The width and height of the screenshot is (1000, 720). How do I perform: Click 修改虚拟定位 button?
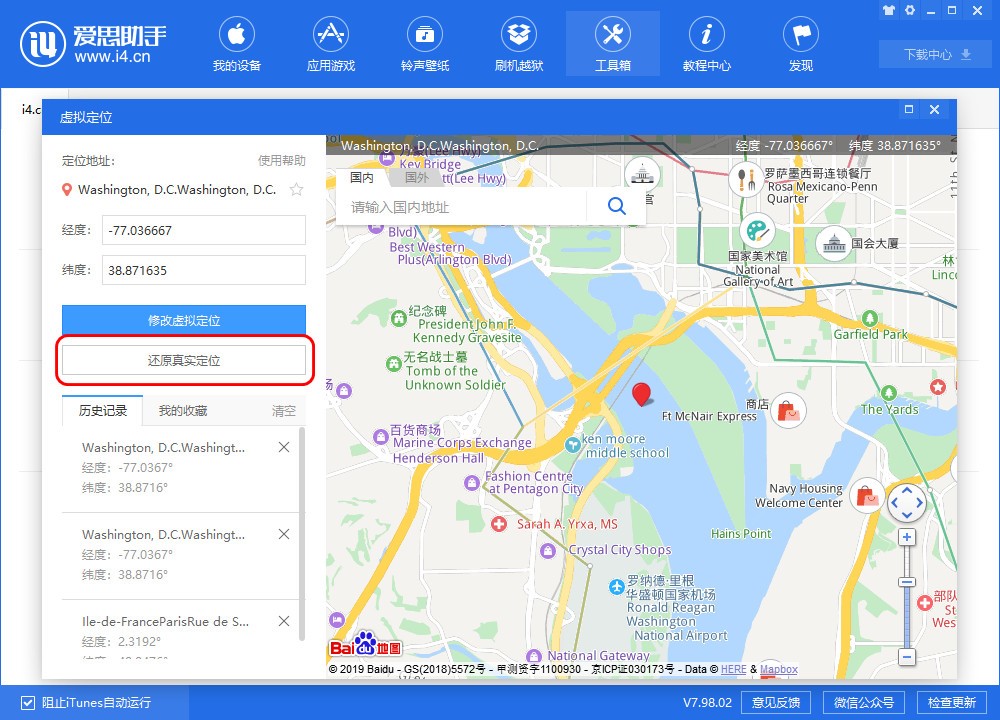tap(184, 321)
